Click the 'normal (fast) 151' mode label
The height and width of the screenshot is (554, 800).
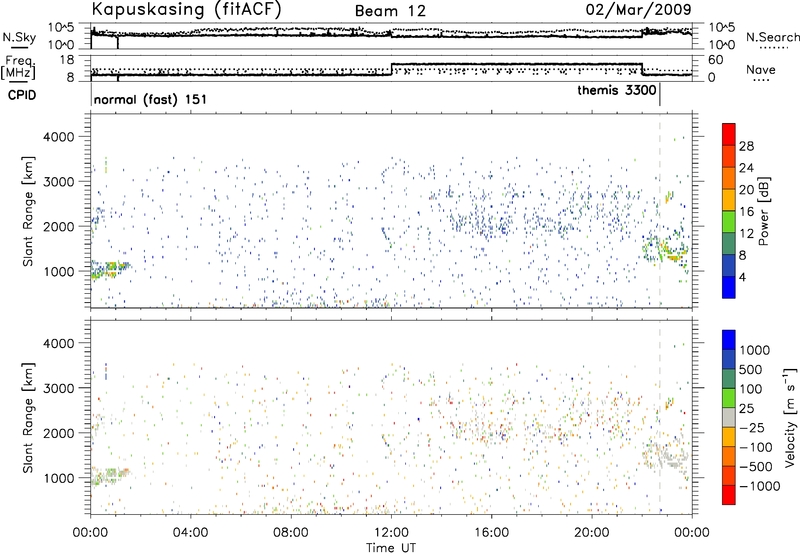(x=151, y=99)
